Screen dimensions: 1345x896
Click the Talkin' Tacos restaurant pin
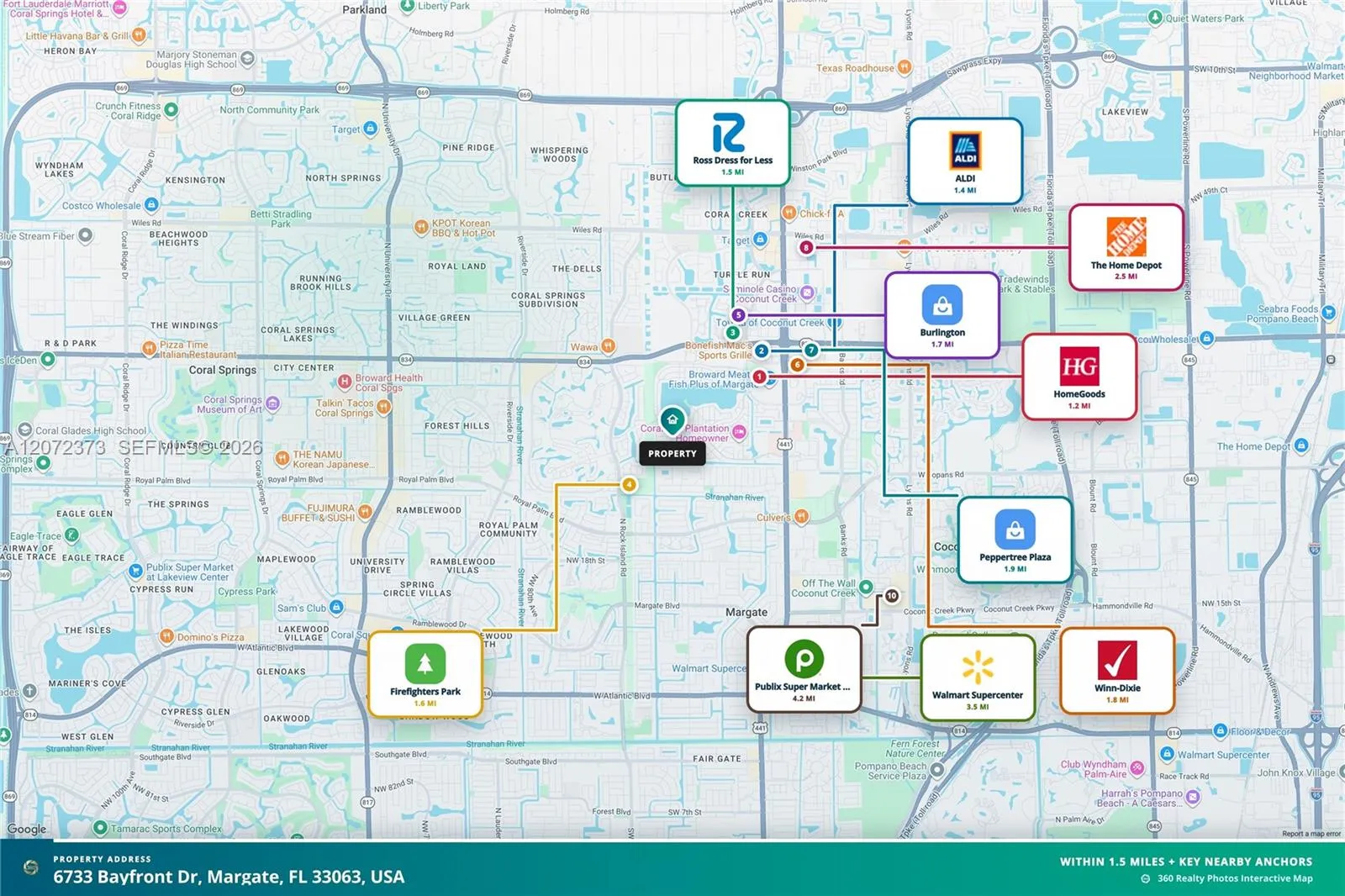(x=383, y=408)
